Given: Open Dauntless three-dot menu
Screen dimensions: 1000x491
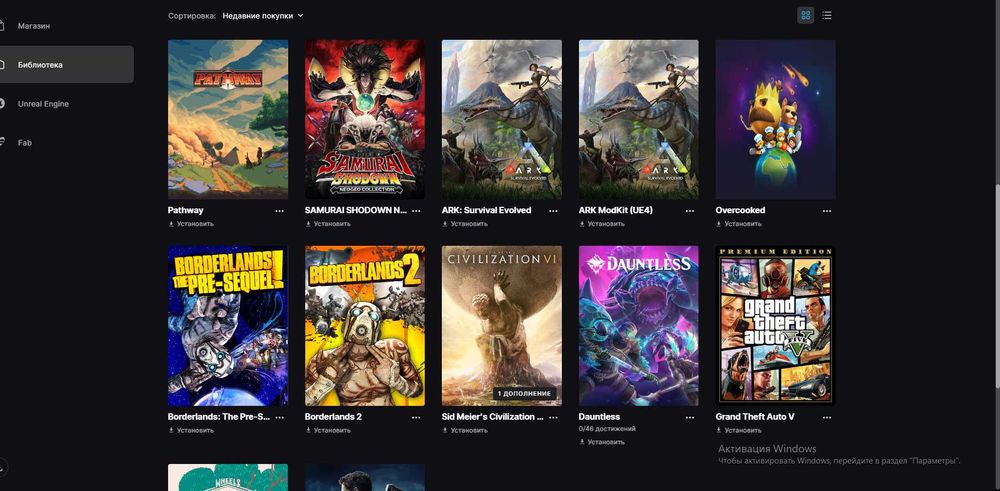Looking at the screenshot, I should pos(690,417).
